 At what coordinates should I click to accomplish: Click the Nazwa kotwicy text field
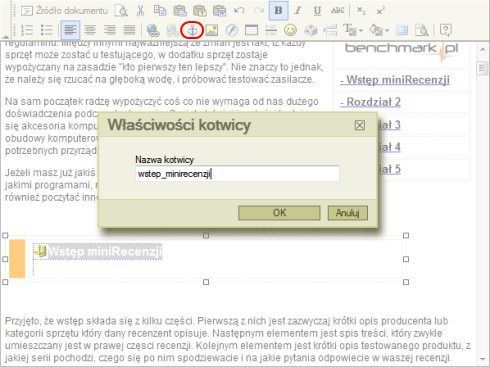[237, 174]
